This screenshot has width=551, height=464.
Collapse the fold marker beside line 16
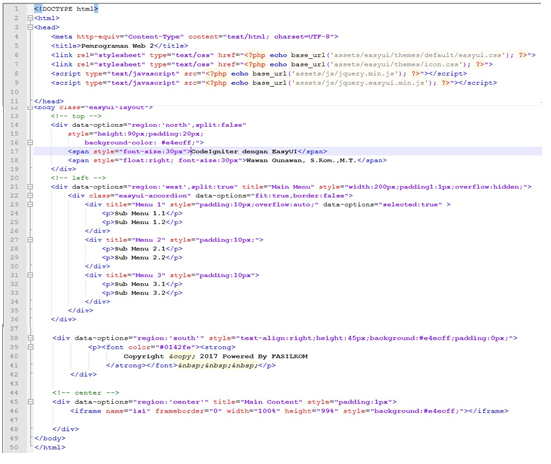(30, 142)
